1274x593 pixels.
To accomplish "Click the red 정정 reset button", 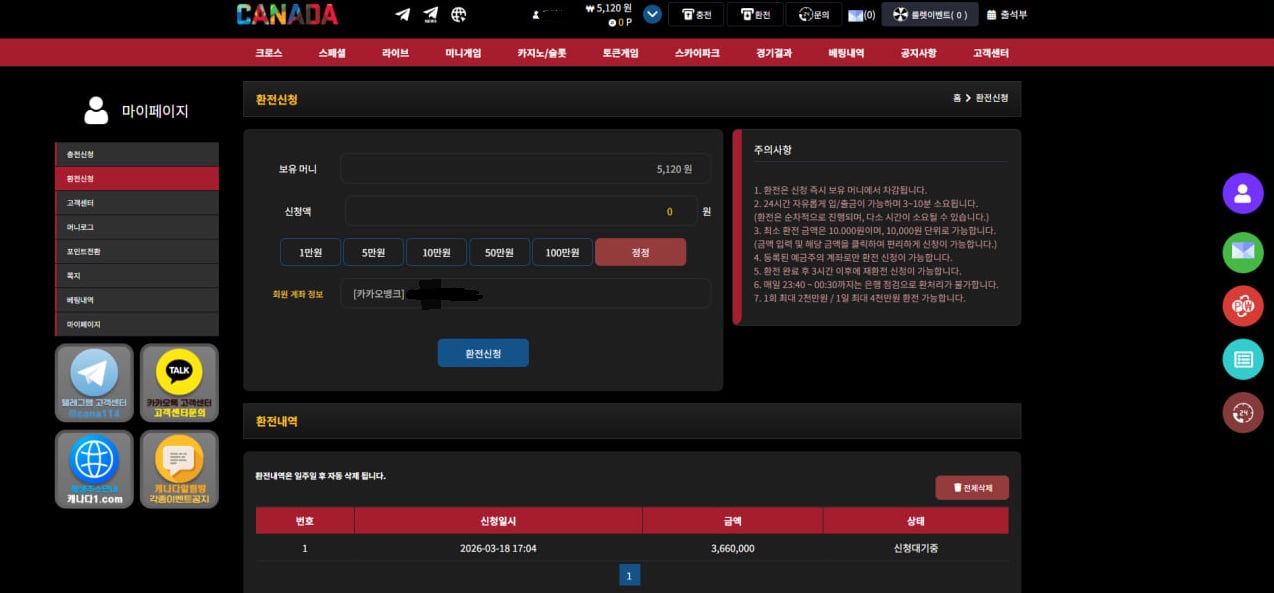I will (640, 252).
